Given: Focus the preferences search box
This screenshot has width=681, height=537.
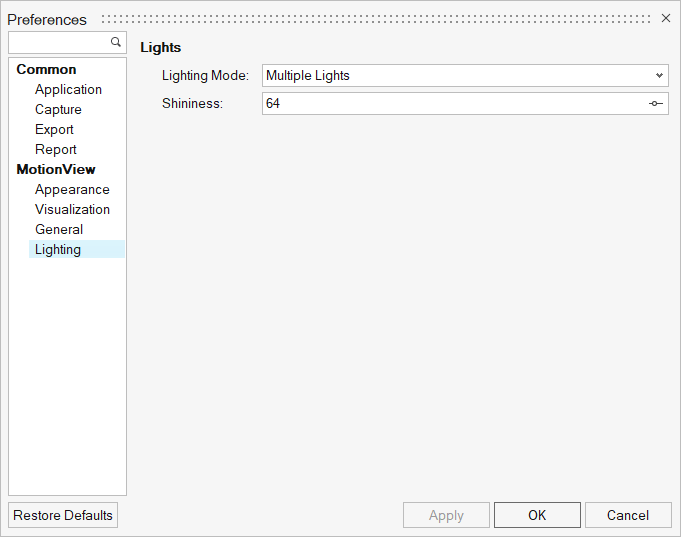Looking at the screenshot, I should [67, 43].
